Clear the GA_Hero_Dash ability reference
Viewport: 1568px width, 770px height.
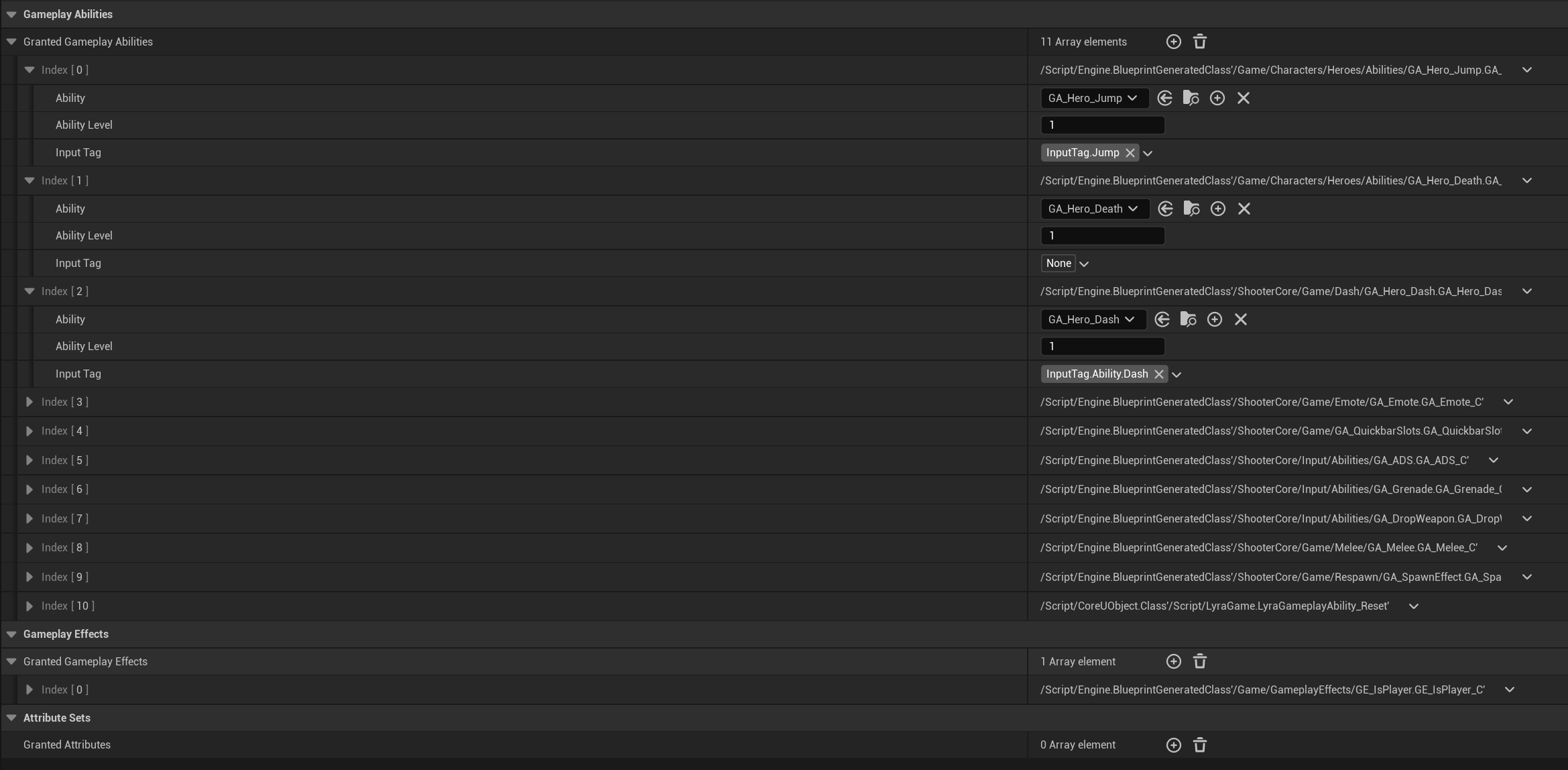pos(1240,319)
